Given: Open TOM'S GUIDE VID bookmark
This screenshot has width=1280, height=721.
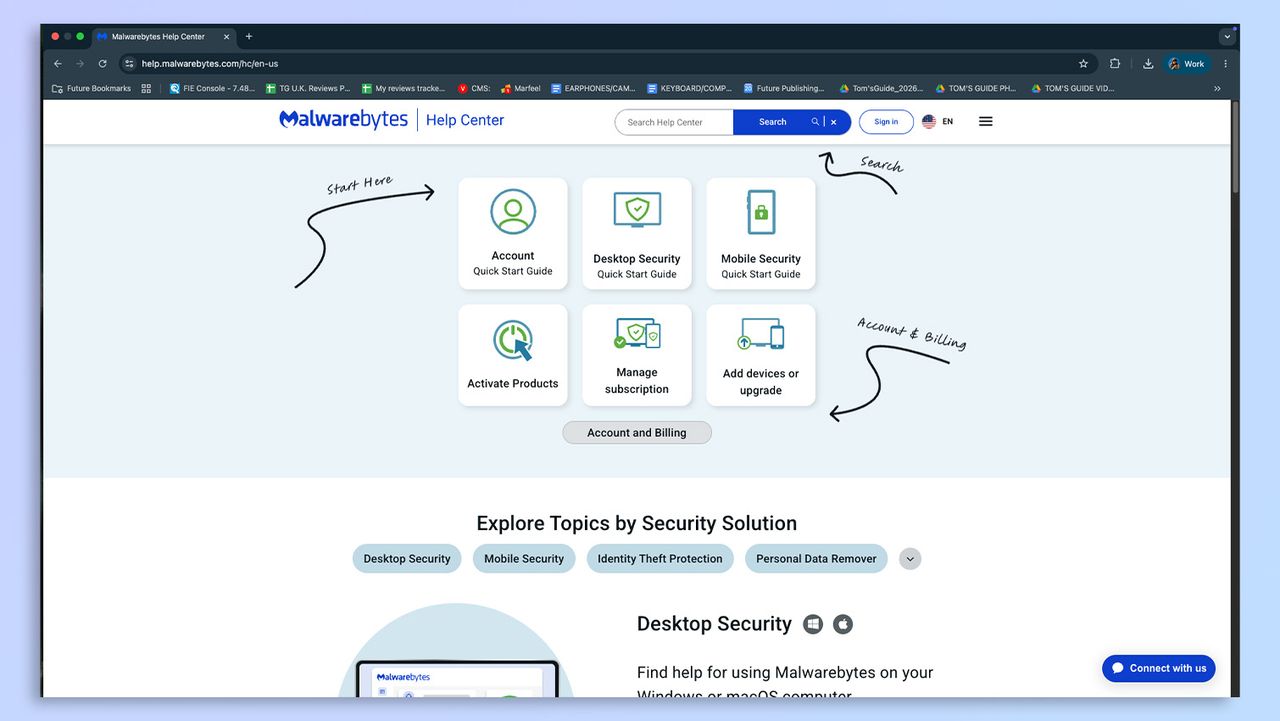Looking at the screenshot, I should pos(1072,88).
